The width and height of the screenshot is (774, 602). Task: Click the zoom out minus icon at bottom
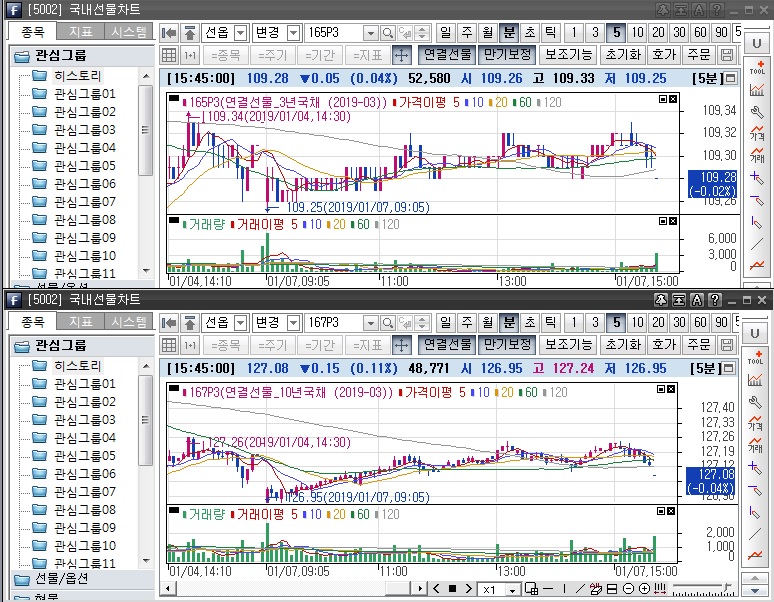[x=628, y=589]
